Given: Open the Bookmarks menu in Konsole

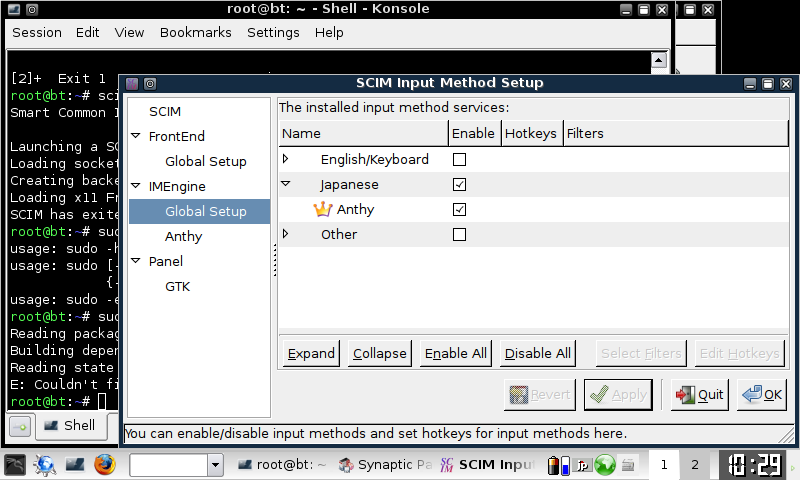Looking at the screenshot, I should tap(195, 32).
